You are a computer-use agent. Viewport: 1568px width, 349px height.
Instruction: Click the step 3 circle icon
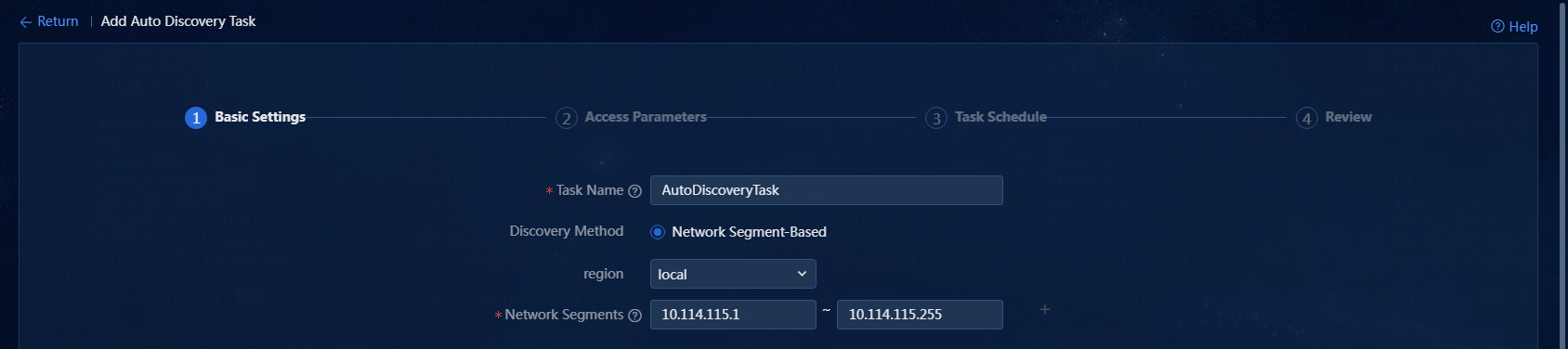(936, 118)
